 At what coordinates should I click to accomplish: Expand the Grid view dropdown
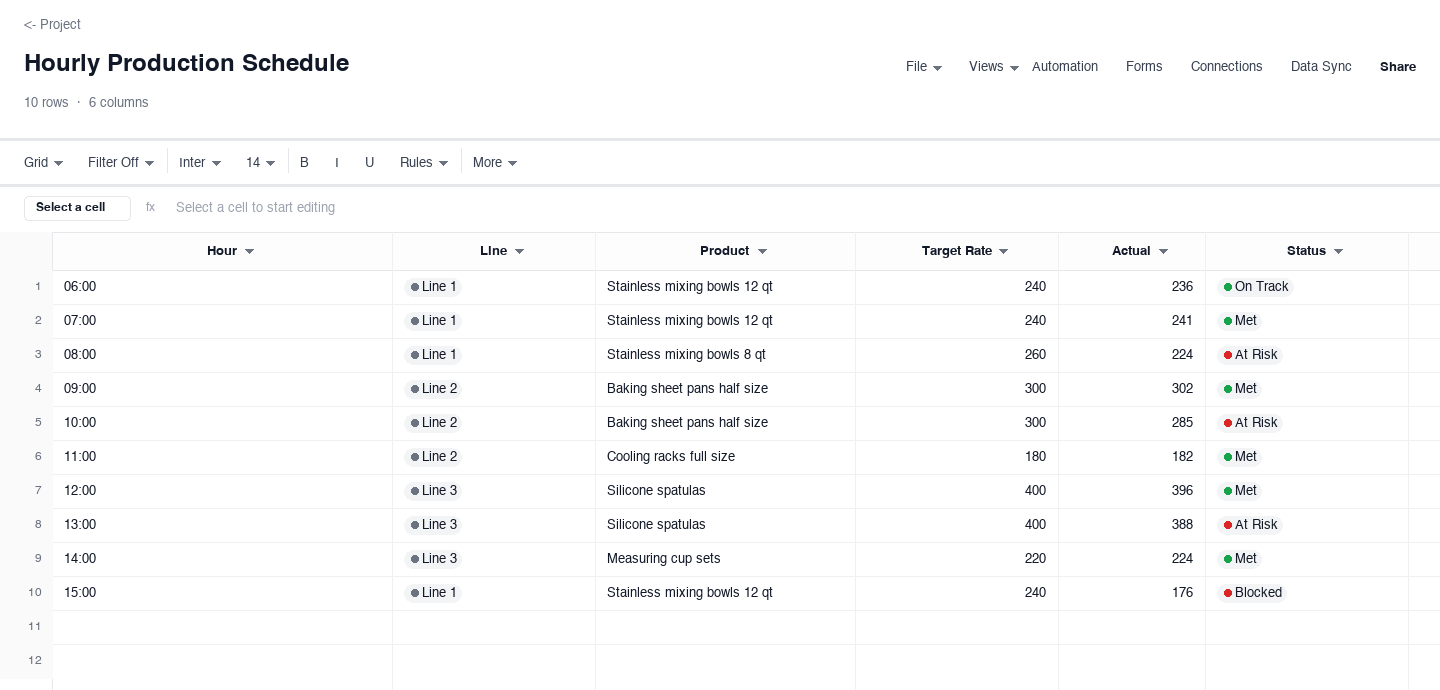coord(44,162)
